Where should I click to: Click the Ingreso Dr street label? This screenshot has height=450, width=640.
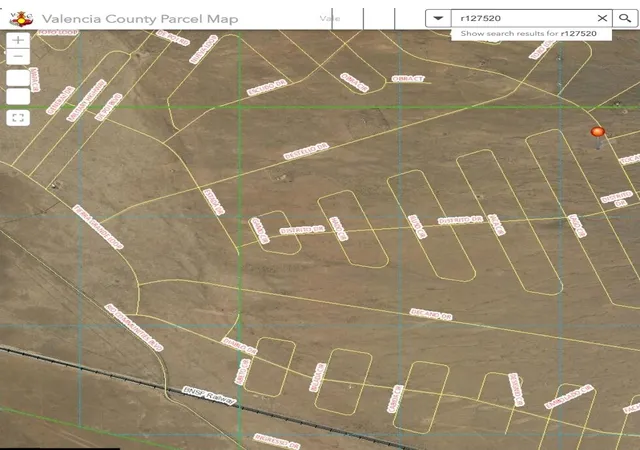tap(277, 441)
